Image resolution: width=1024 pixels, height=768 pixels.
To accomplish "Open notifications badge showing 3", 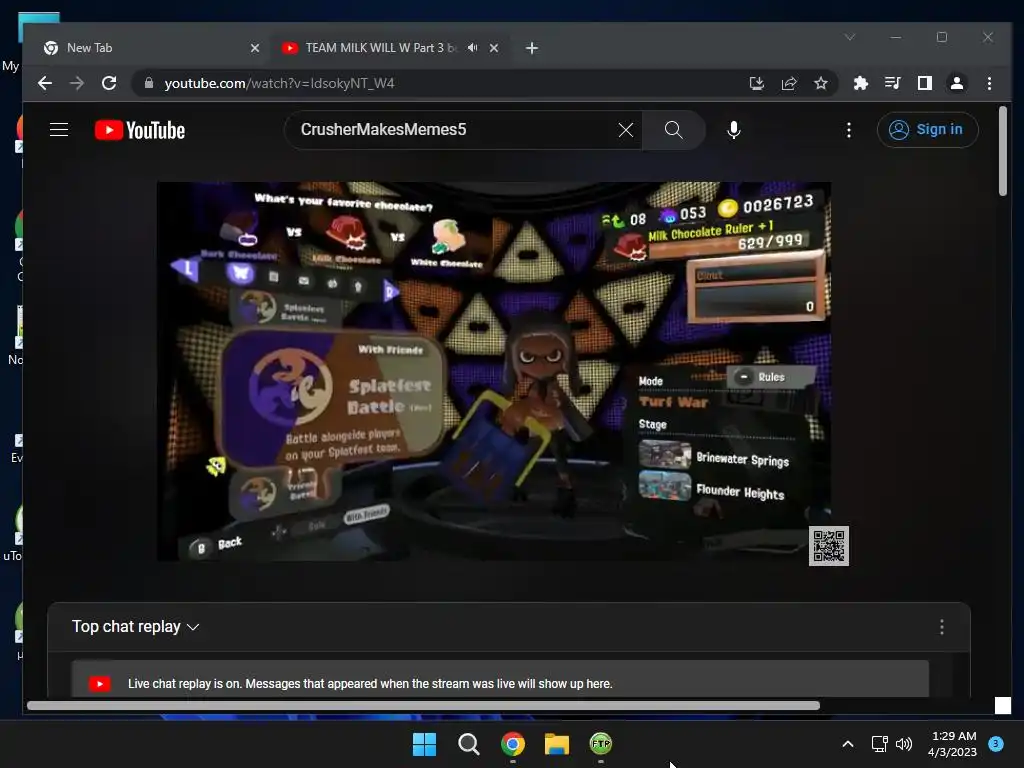I will (996, 744).
